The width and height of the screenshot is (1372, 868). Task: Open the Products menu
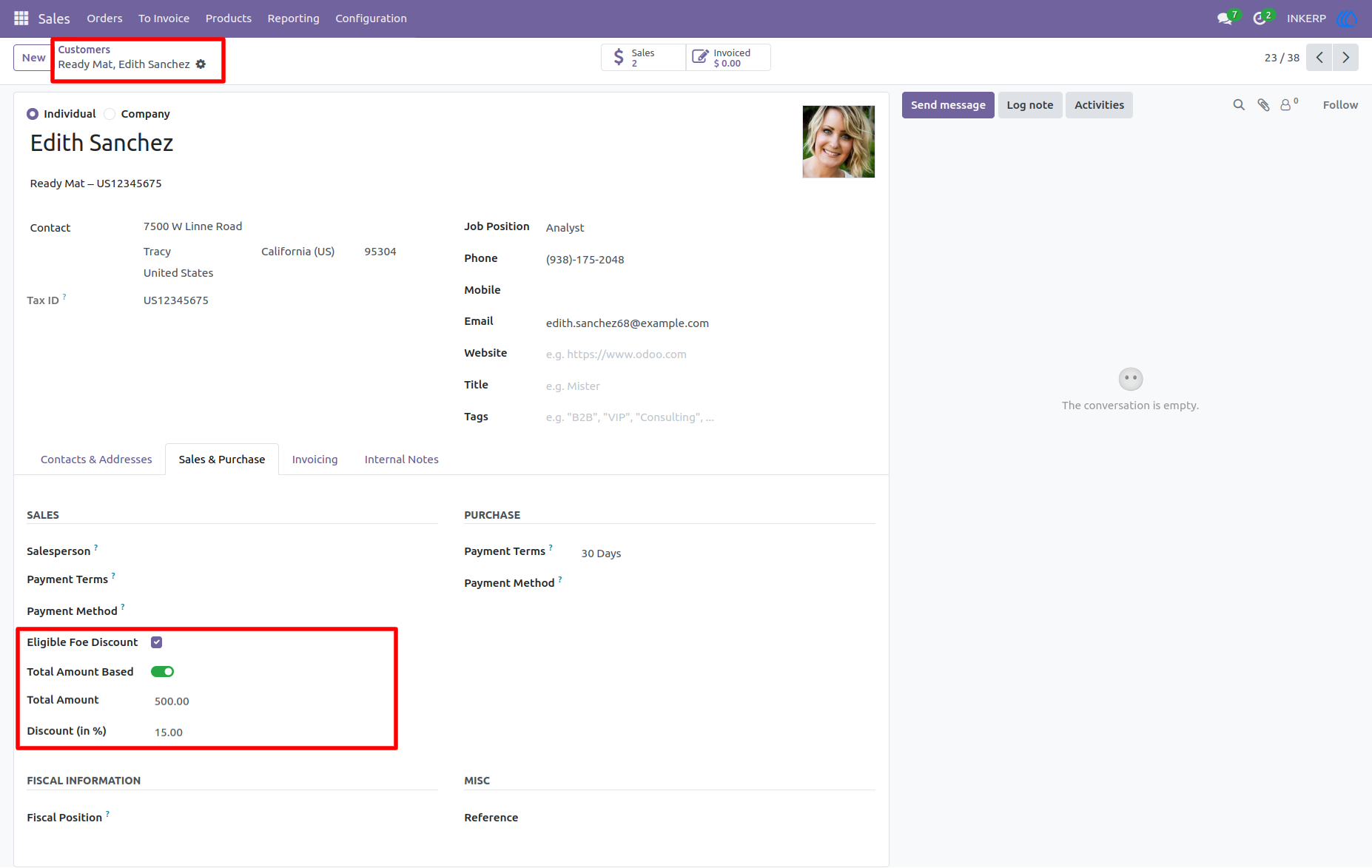tap(229, 18)
